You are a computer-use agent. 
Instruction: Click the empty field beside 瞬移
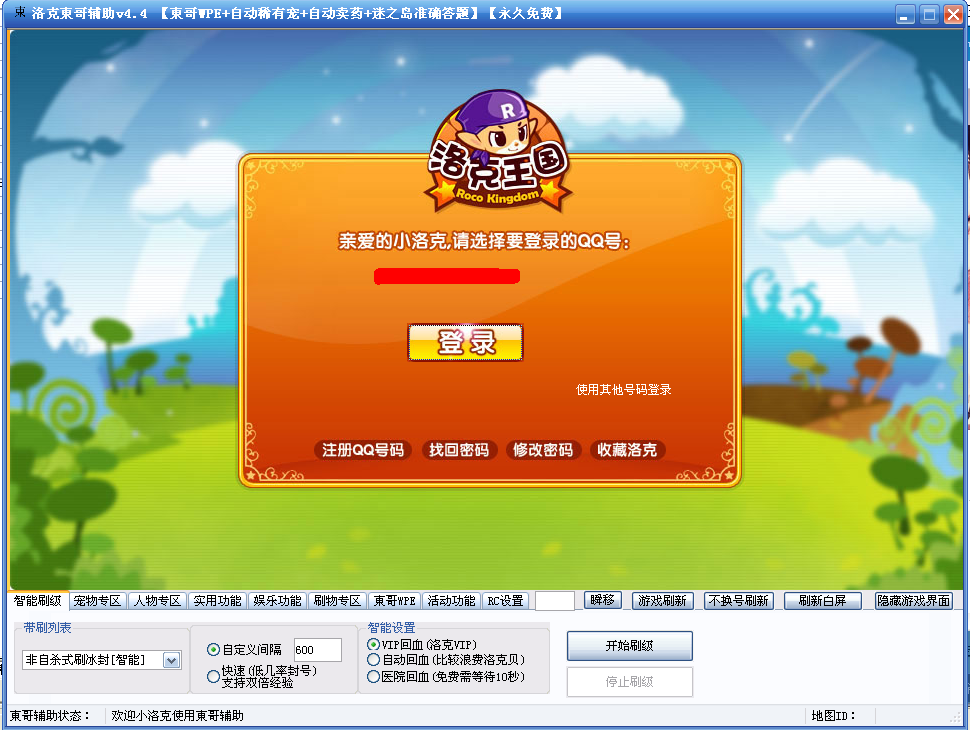click(555, 601)
